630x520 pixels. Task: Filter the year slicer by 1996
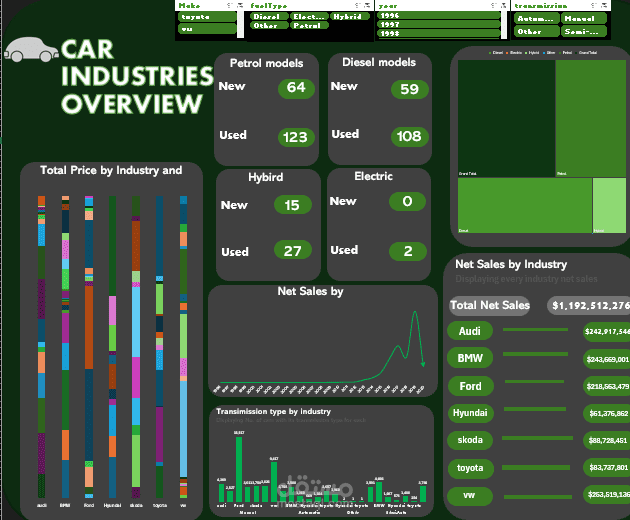(x=439, y=16)
